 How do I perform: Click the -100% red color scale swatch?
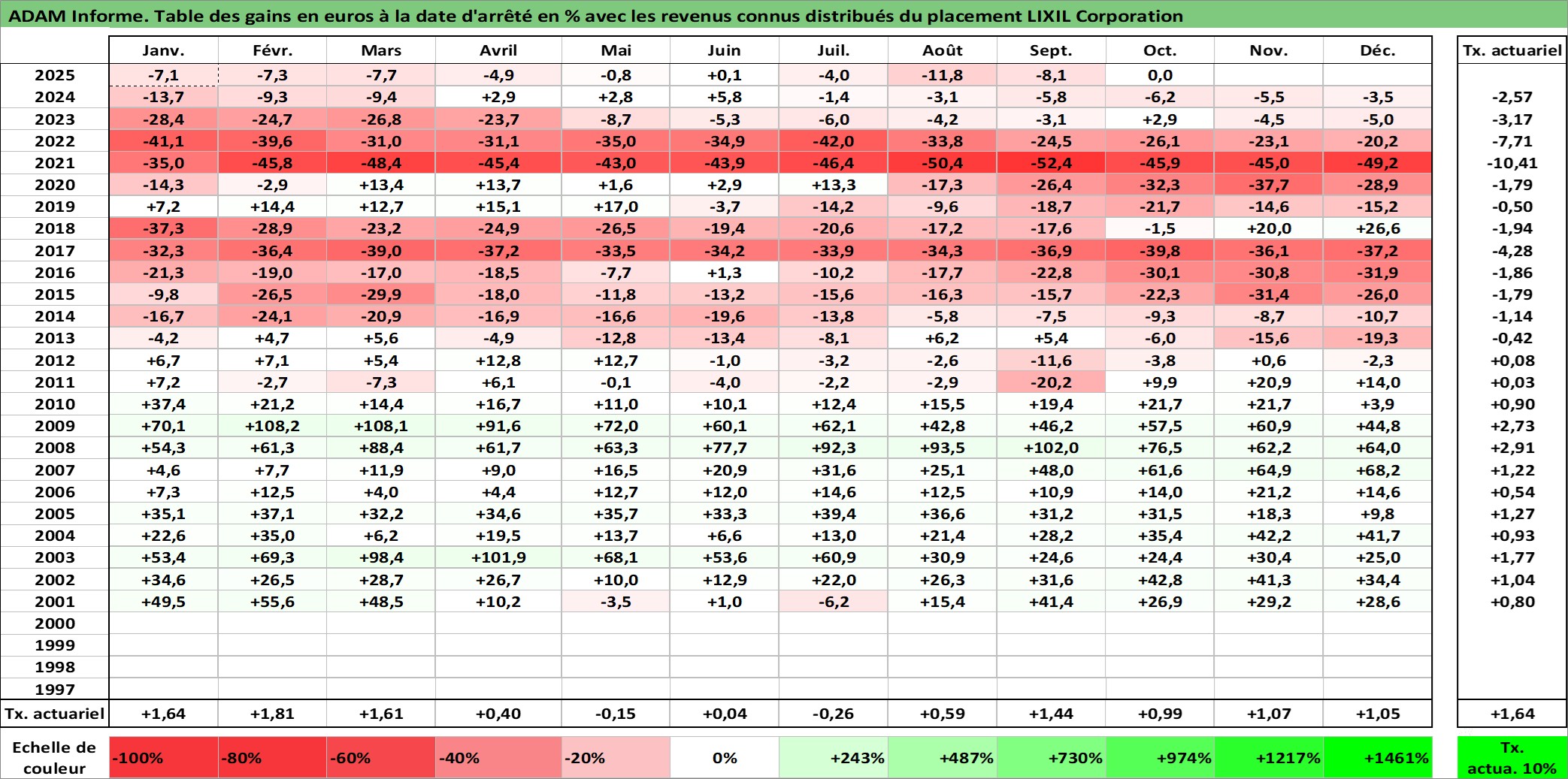[164, 757]
